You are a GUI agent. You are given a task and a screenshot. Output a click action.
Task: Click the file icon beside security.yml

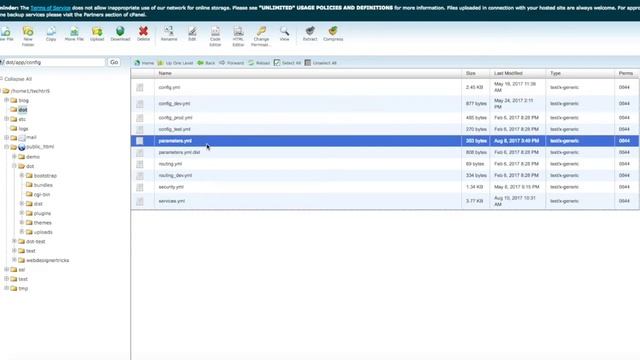pos(140,187)
